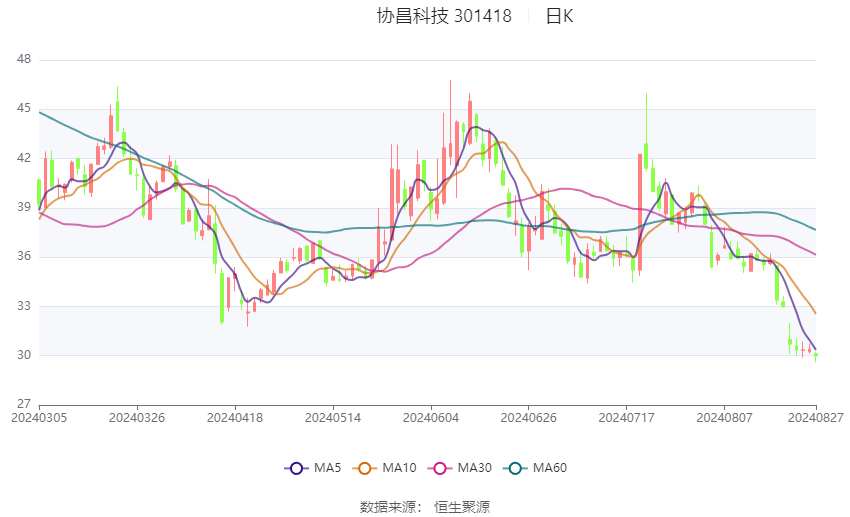Toggle the MA5 moving average legend
This screenshot has width=850, height=517.
coord(313,468)
